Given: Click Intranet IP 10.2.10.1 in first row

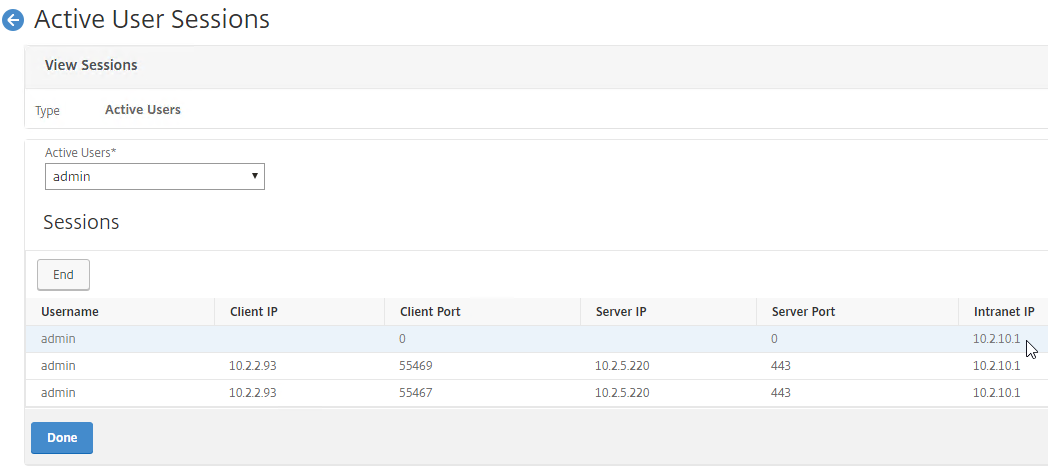Looking at the screenshot, I should (997, 339).
